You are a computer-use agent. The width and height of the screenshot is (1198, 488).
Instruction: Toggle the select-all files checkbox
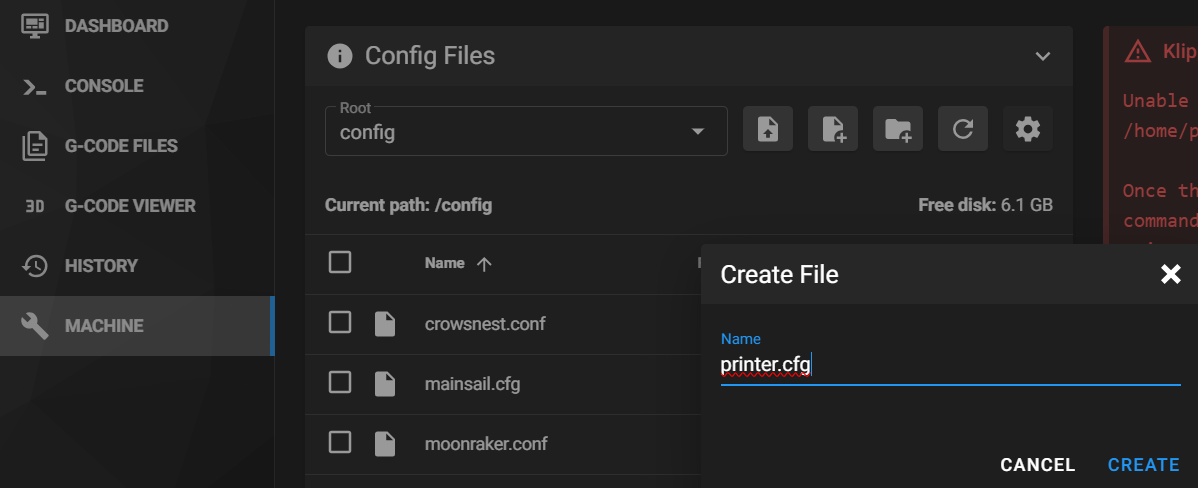(x=340, y=262)
